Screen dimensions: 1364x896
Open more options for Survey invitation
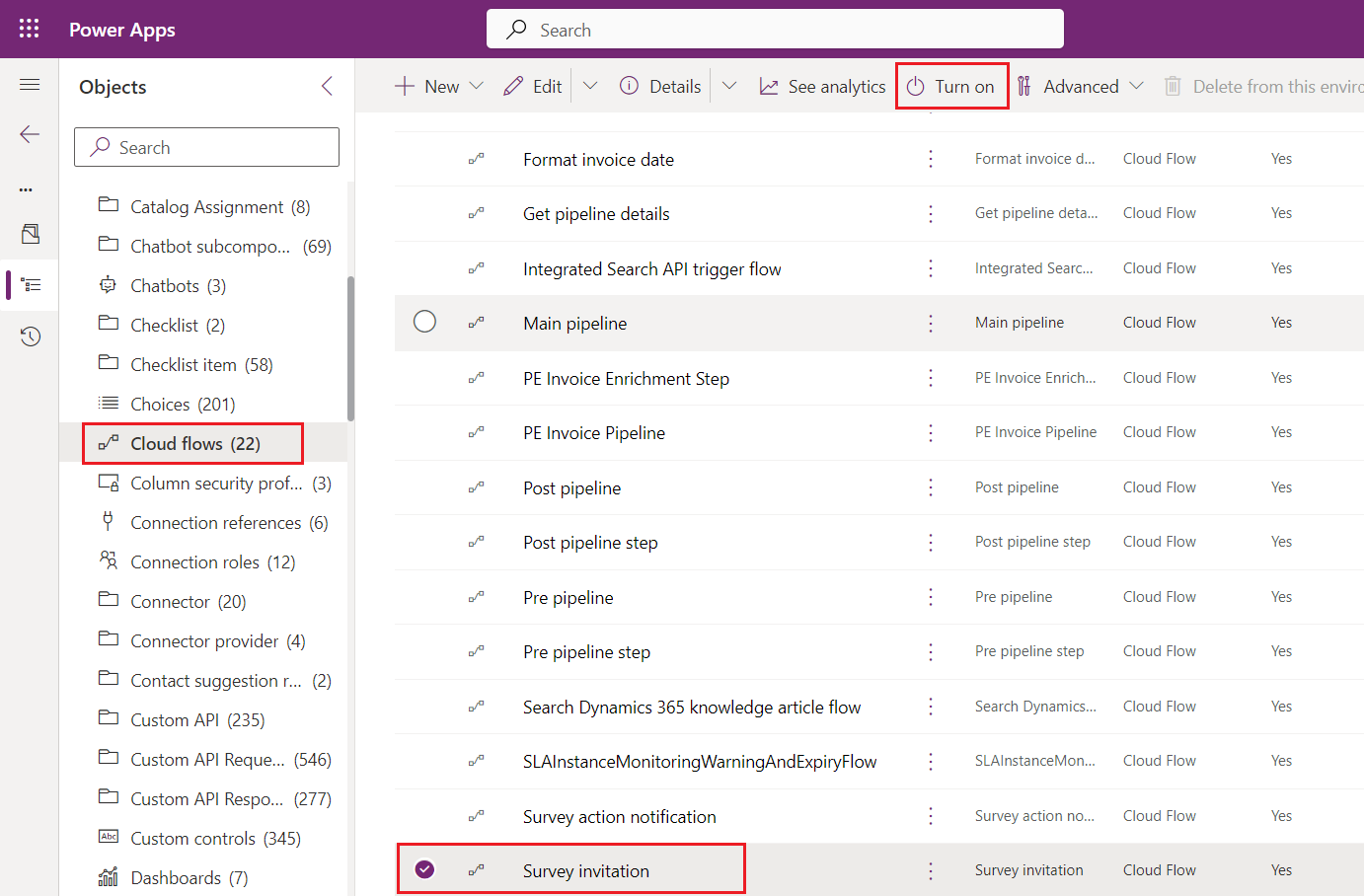pyautogui.click(x=931, y=870)
